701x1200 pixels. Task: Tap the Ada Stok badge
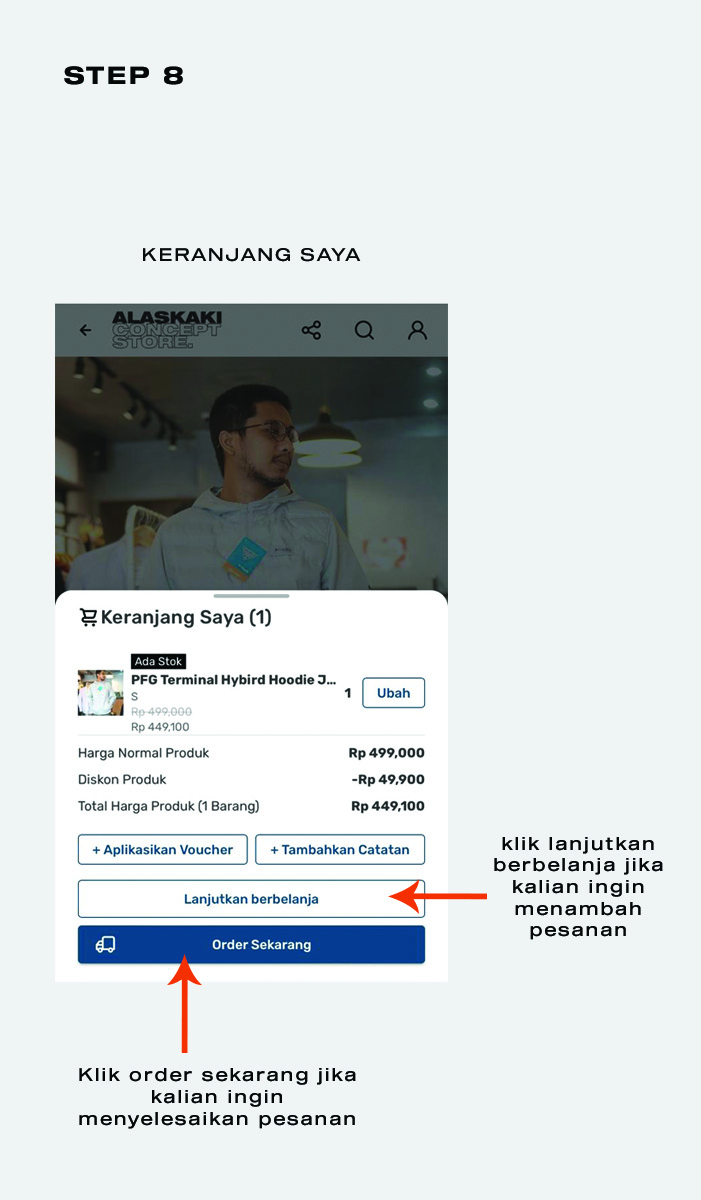159,662
